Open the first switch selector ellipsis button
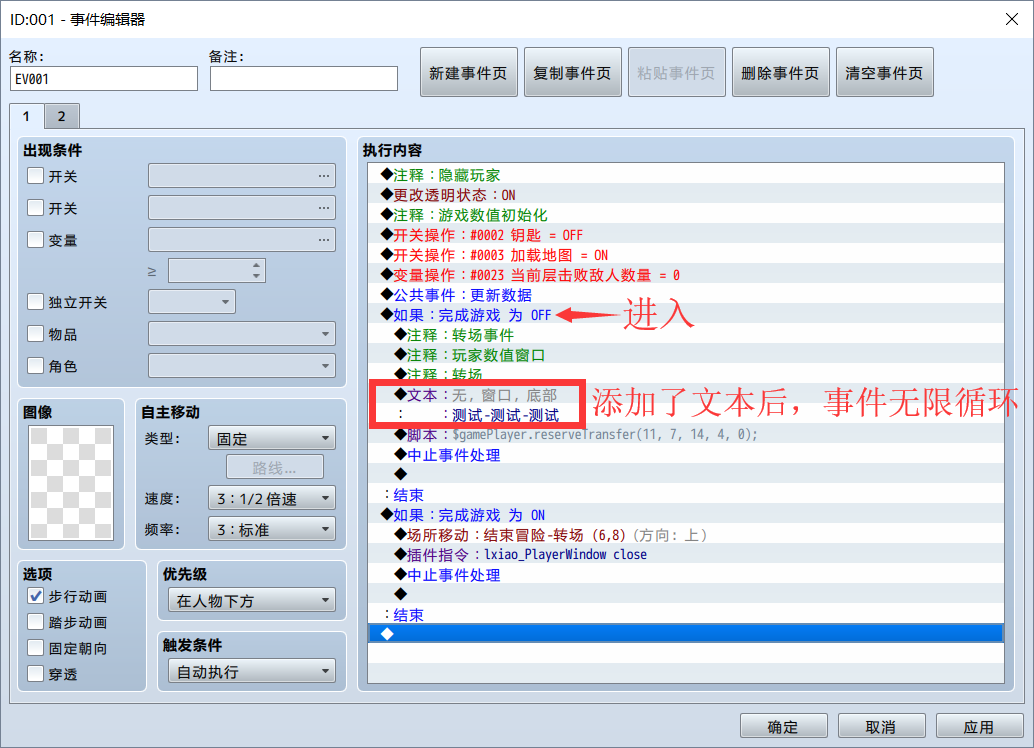This screenshot has height=748, width=1034. click(323, 176)
